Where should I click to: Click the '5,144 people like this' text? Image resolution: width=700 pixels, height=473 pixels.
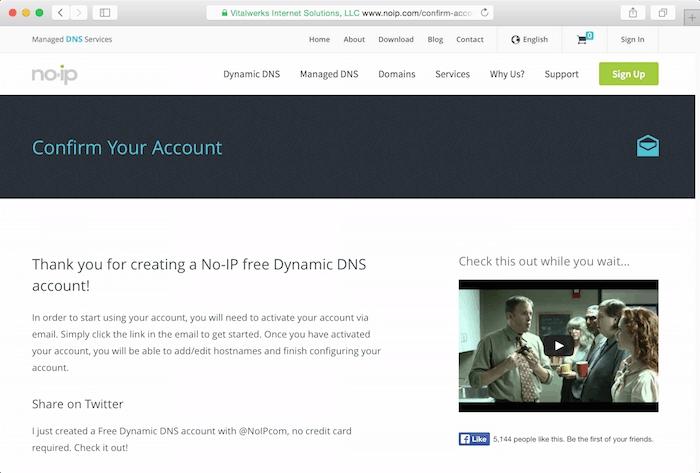[573, 439]
